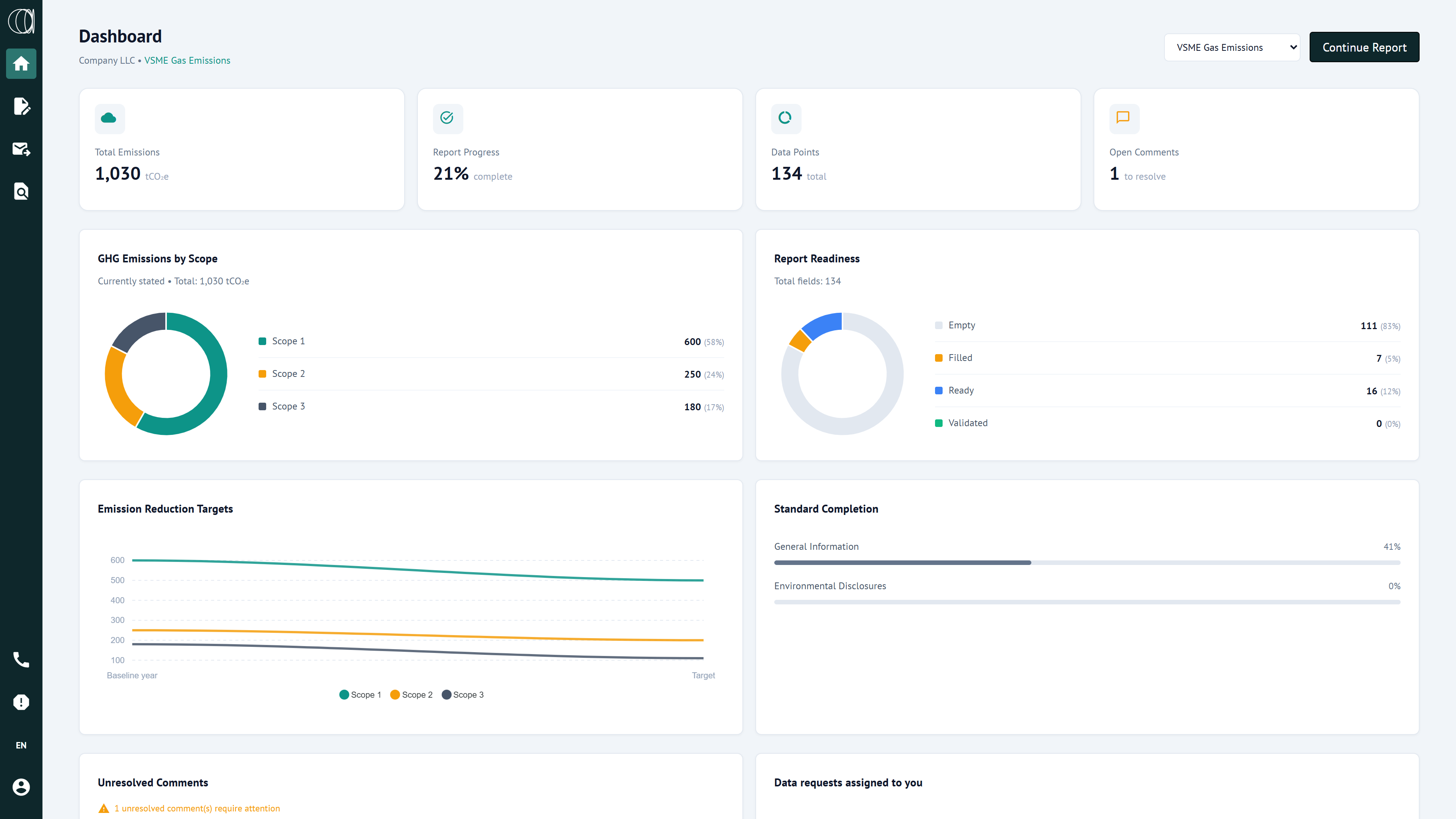The image size is (1456, 819).
Task: Open the document search sidebar icon
Action: pos(21,191)
